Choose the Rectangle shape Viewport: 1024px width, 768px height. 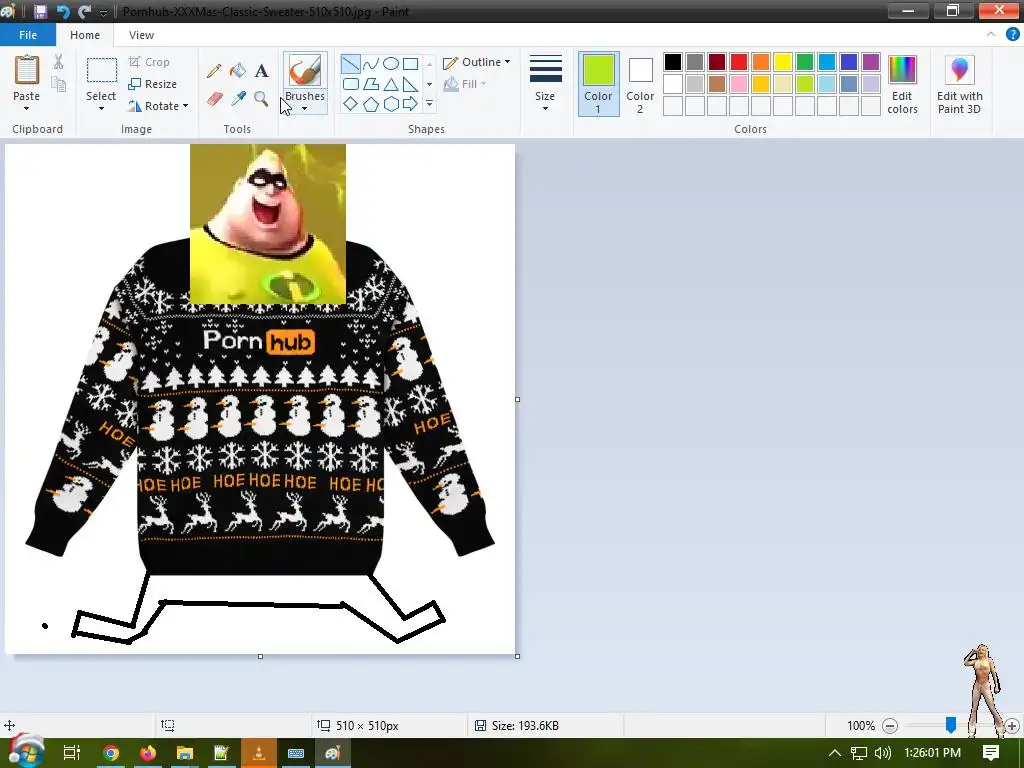410,63
